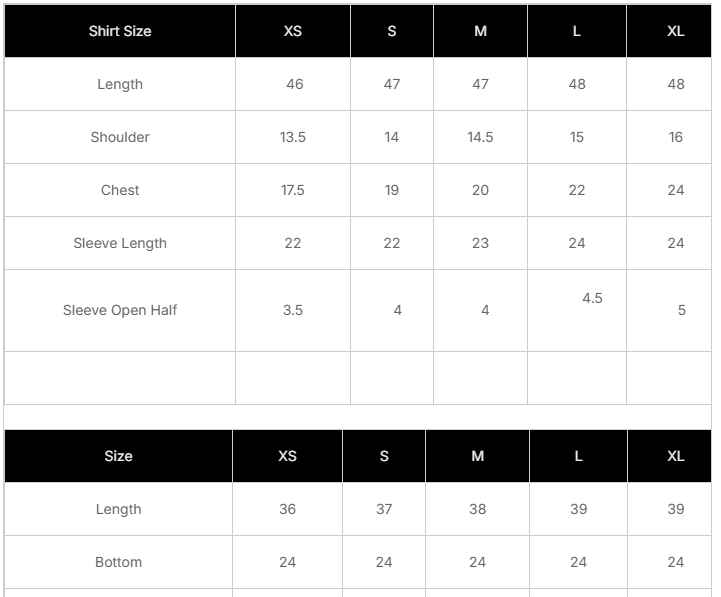Viewport: 721px width, 597px height.
Task: Click the Sleeve Open Half label
Action: [120, 310]
